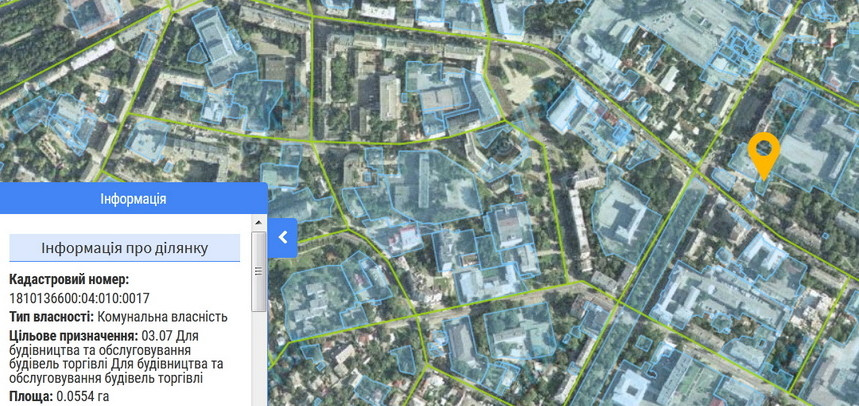Image resolution: width=859 pixels, height=406 pixels.
Task: Click the Цільове призначення label
Action: click(x=73, y=335)
